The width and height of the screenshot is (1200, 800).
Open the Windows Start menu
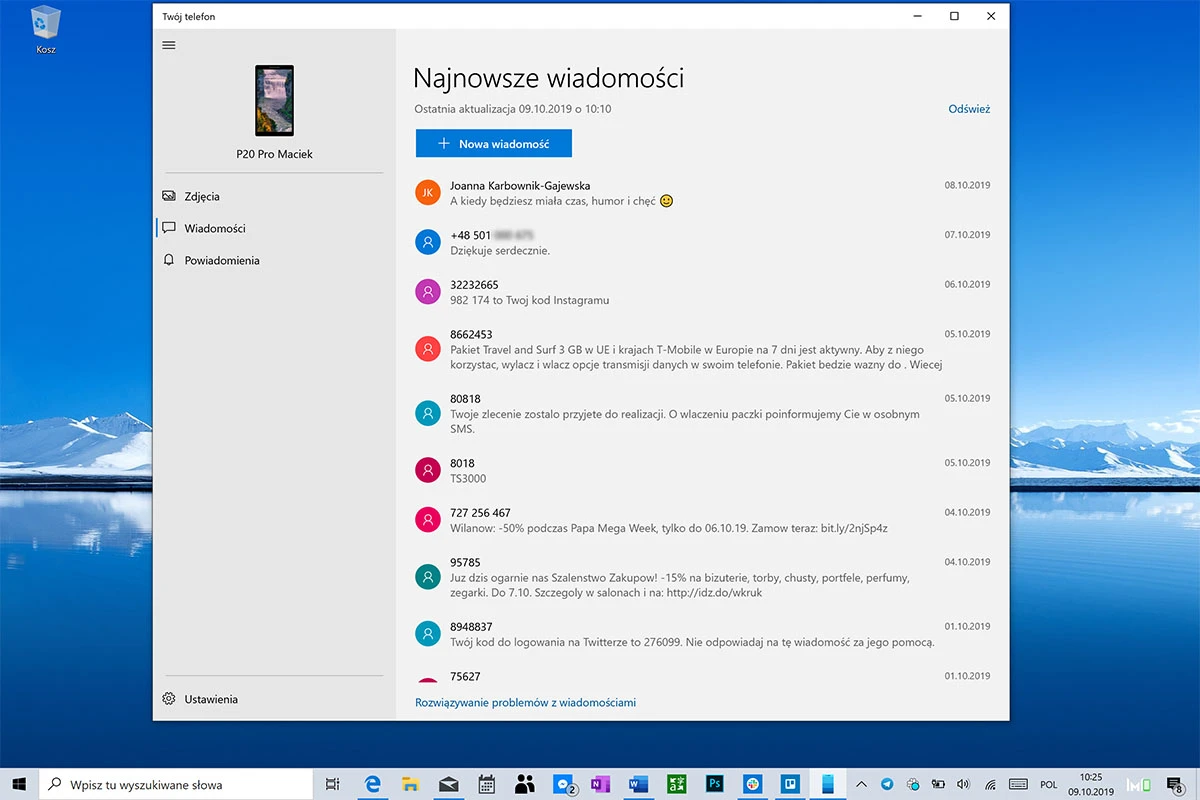point(19,785)
